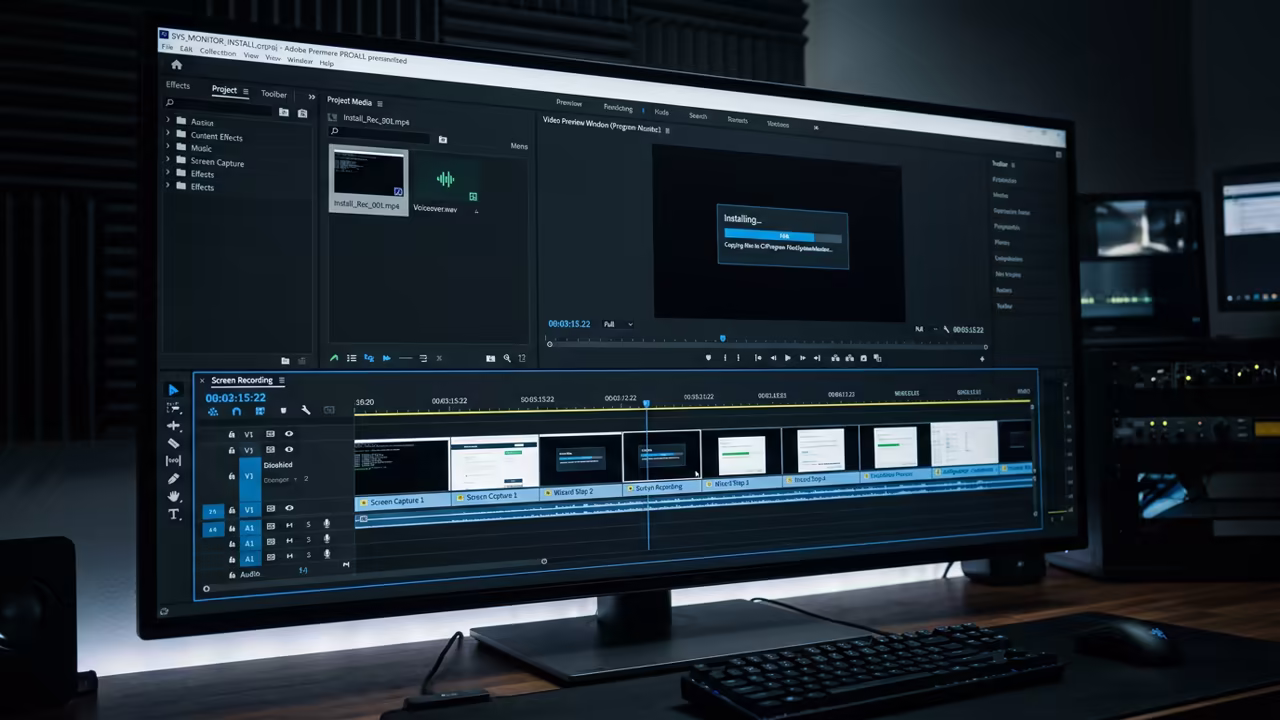The height and width of the screenshot is (720, 1280).
Task: Select the Track Select tool below the arrow tool
Action: pos(173,408)
